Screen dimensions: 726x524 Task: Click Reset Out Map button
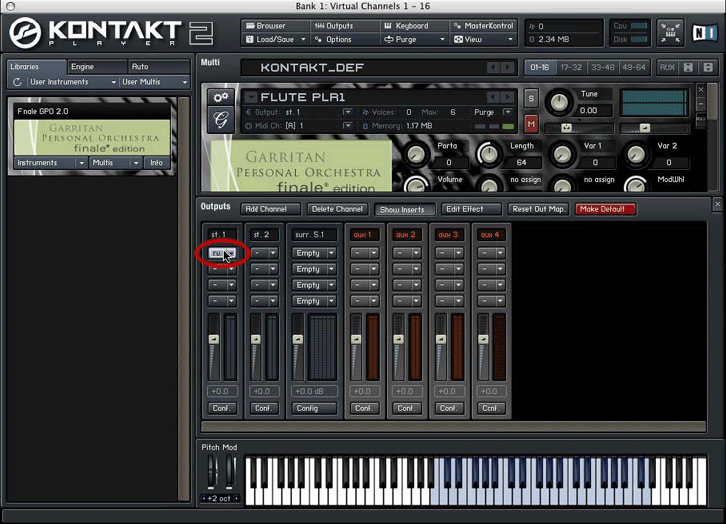538,209
